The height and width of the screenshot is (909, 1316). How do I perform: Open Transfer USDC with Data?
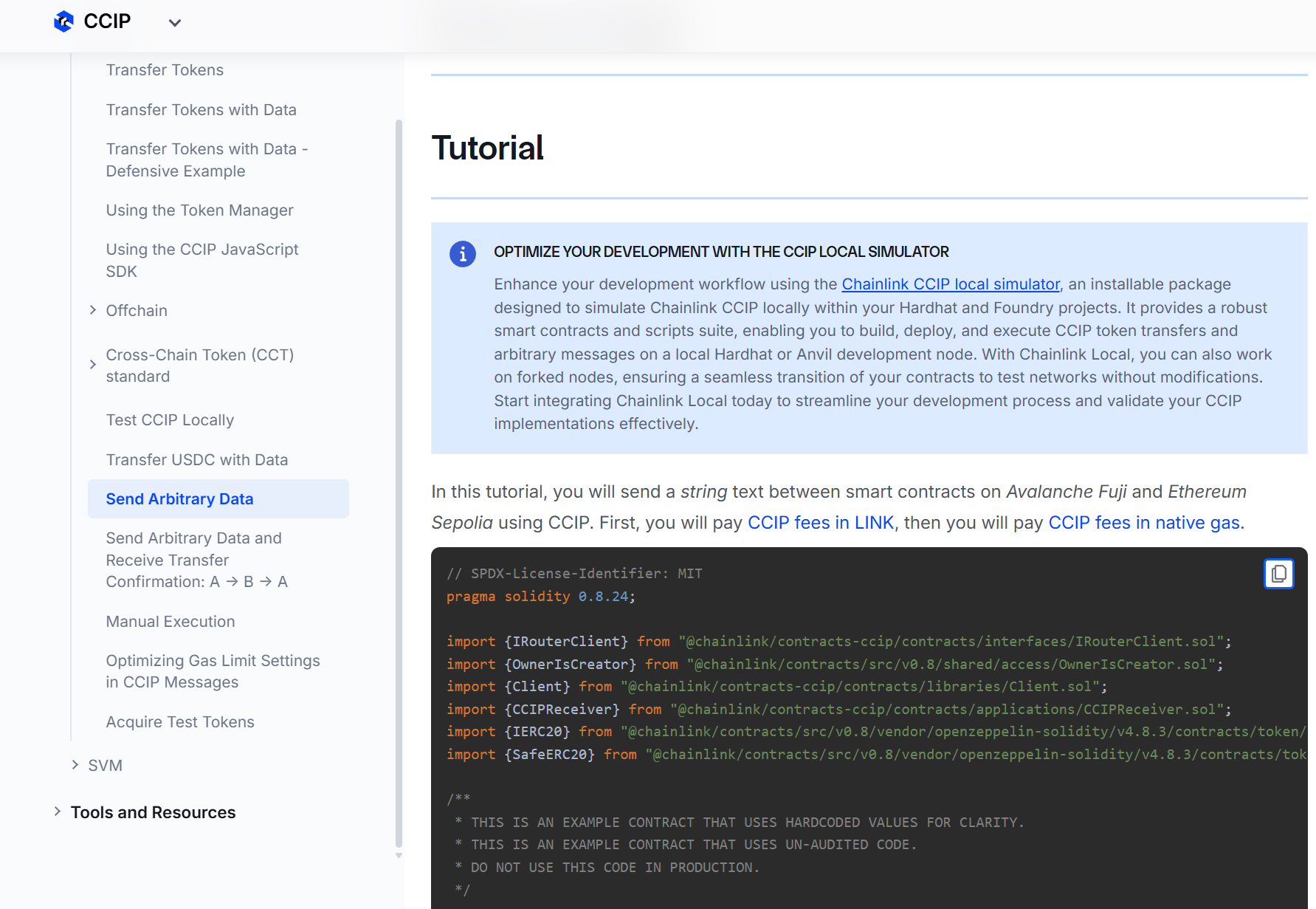pos(197,460)
